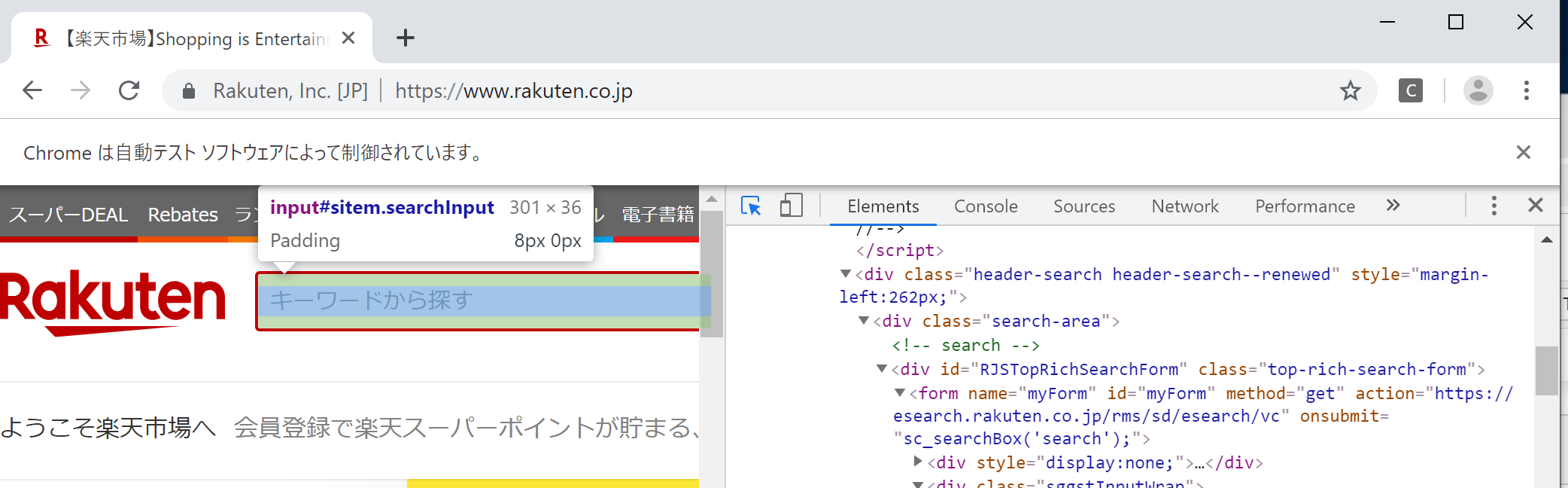The image size is (1568, 488).
Task: Click the Elements panel scrollbar thumb
Action: click(1547, 371)
